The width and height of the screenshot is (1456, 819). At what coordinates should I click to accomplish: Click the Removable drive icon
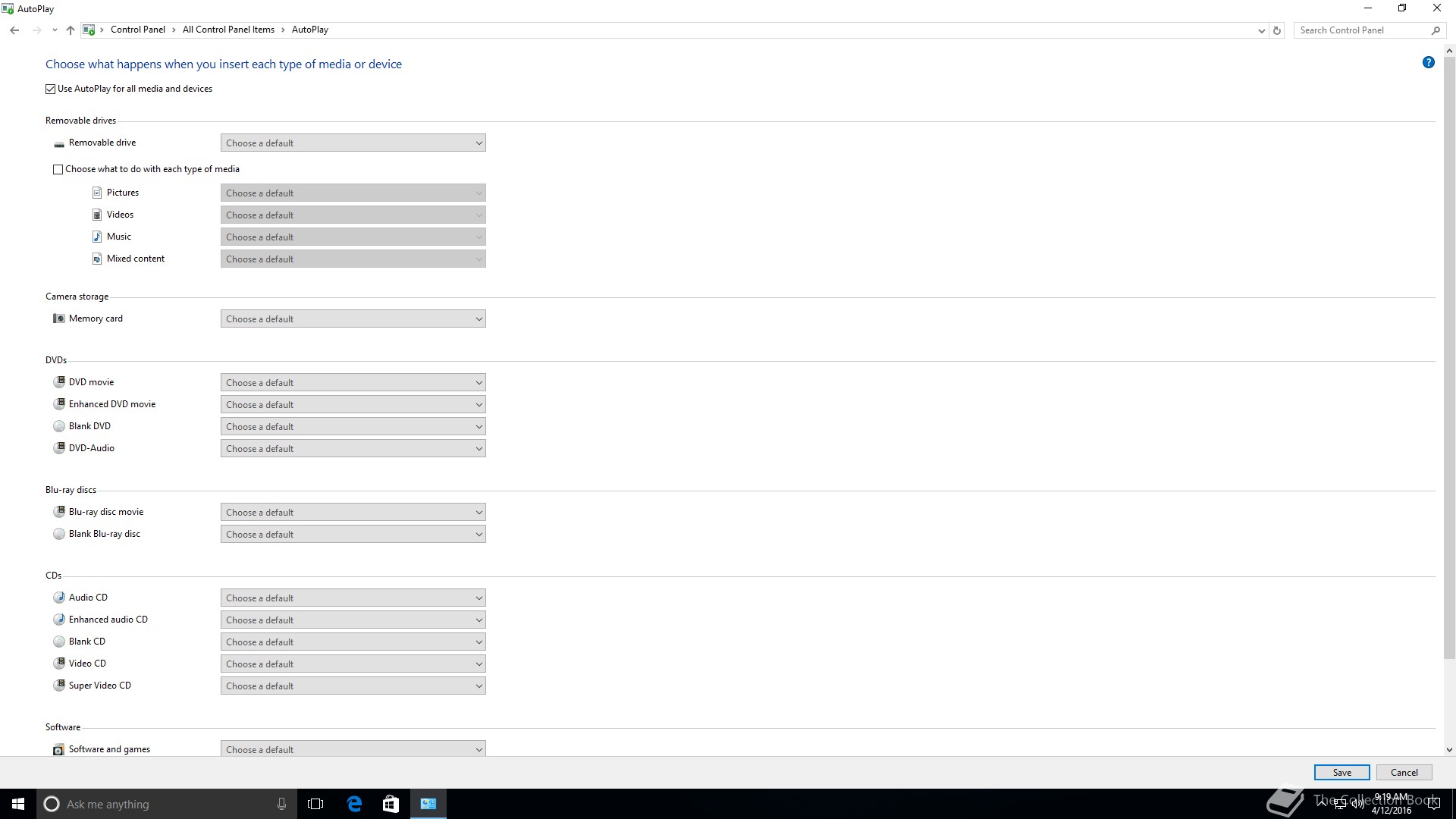59,143
